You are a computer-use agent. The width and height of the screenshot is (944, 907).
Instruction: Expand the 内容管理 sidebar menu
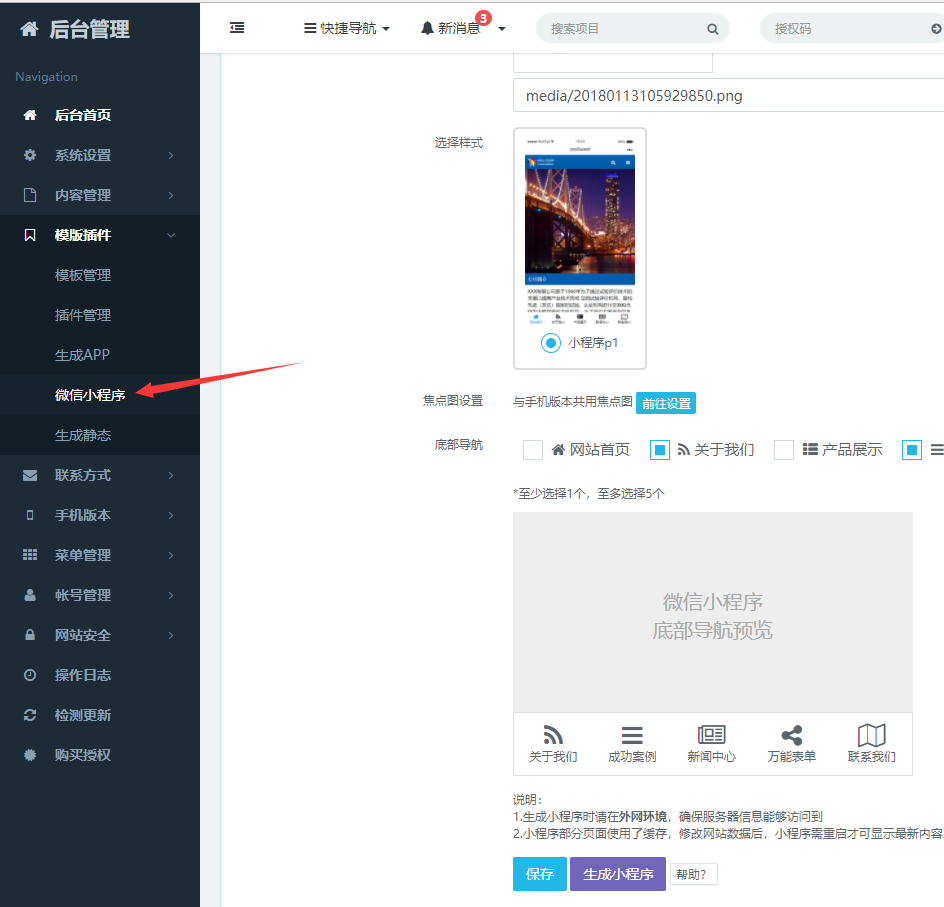[100, 195]
